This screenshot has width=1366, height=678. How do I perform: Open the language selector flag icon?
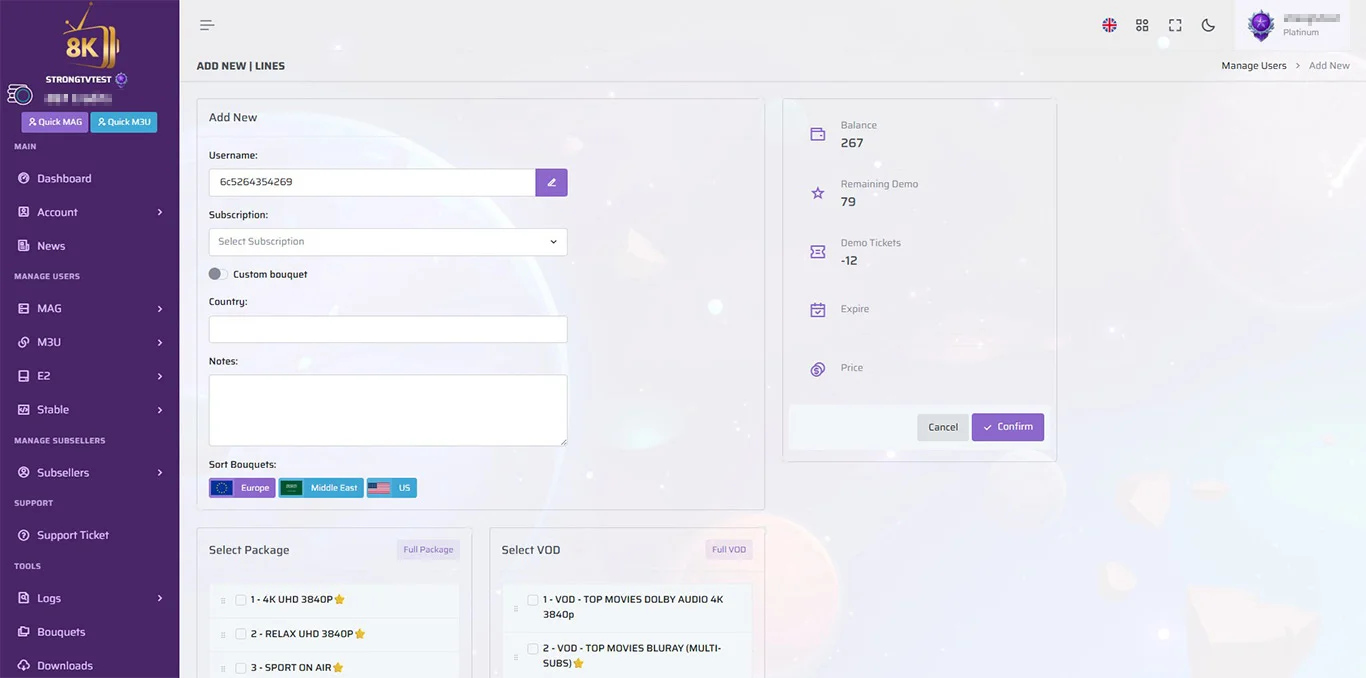[x=1109, y=25]
